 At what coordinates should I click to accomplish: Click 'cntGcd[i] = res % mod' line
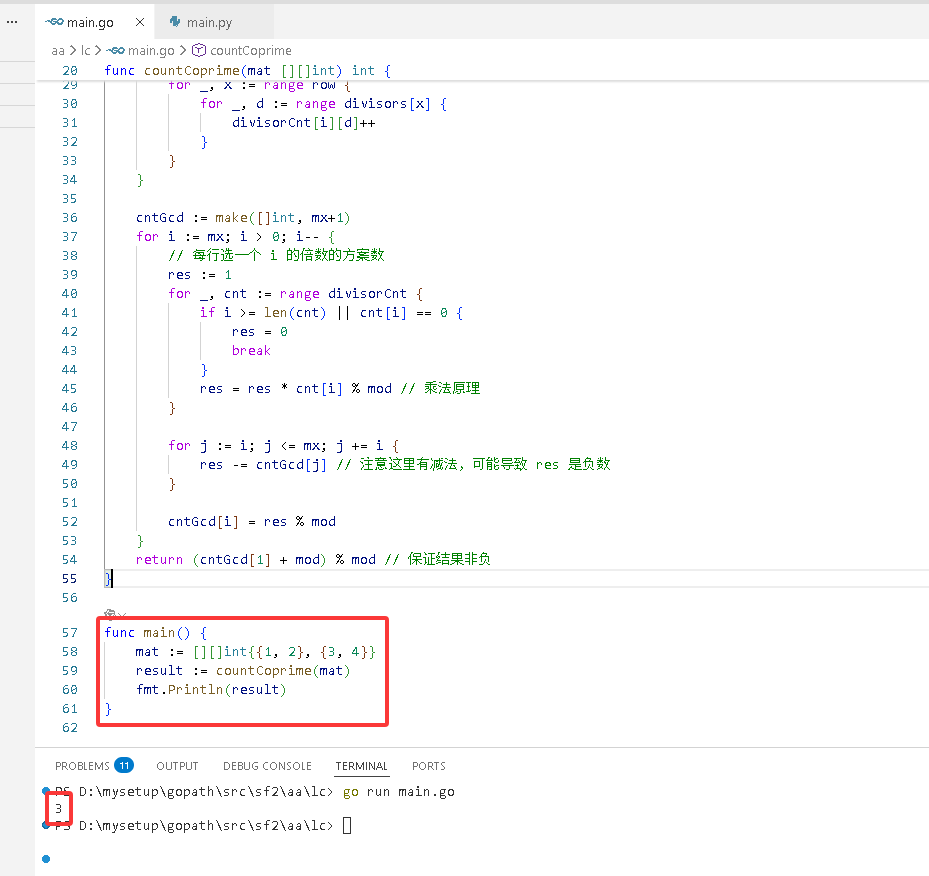pyautogui.click(x=252, y=521)
